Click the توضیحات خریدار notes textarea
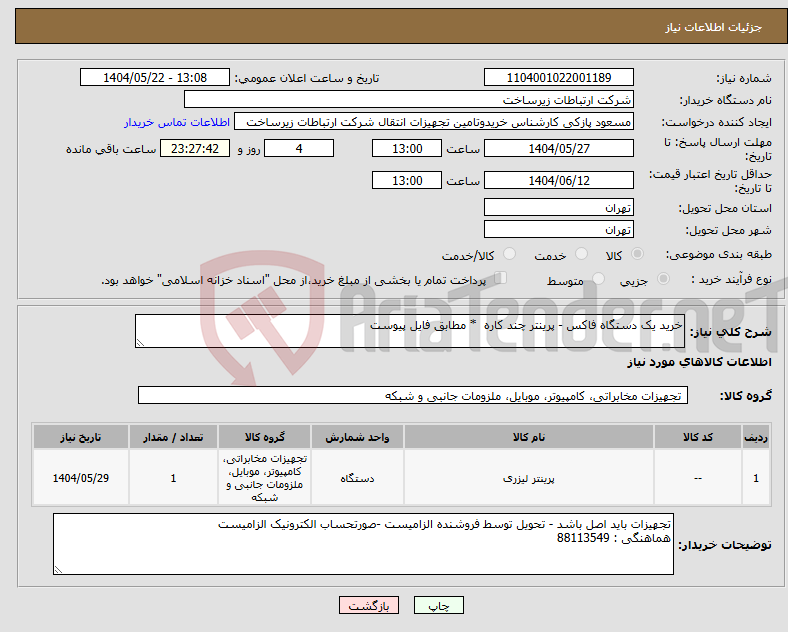788x632 pixels. (x=363, y=544)
